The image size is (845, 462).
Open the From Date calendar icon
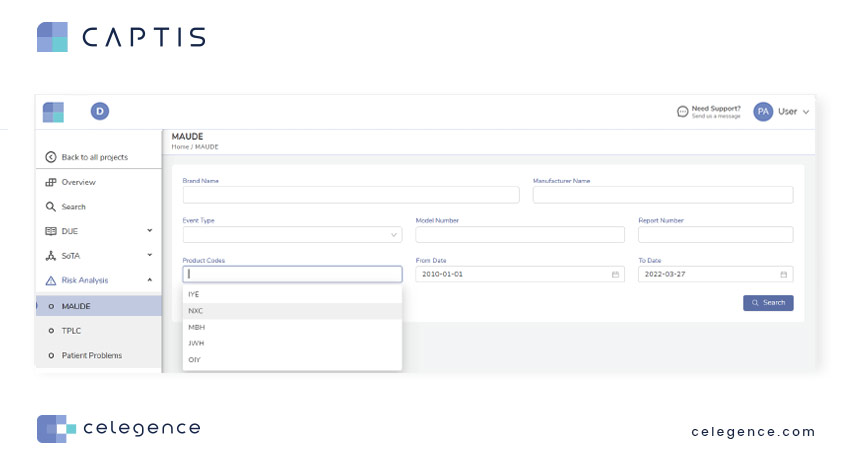tap(615, 274)
